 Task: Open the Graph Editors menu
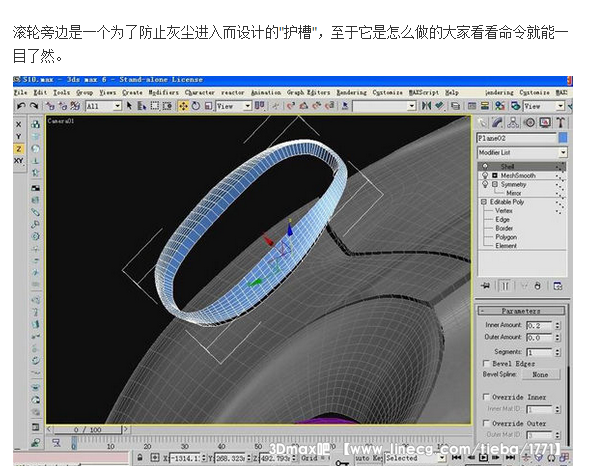pyautogui.click(x=309, y=92)
